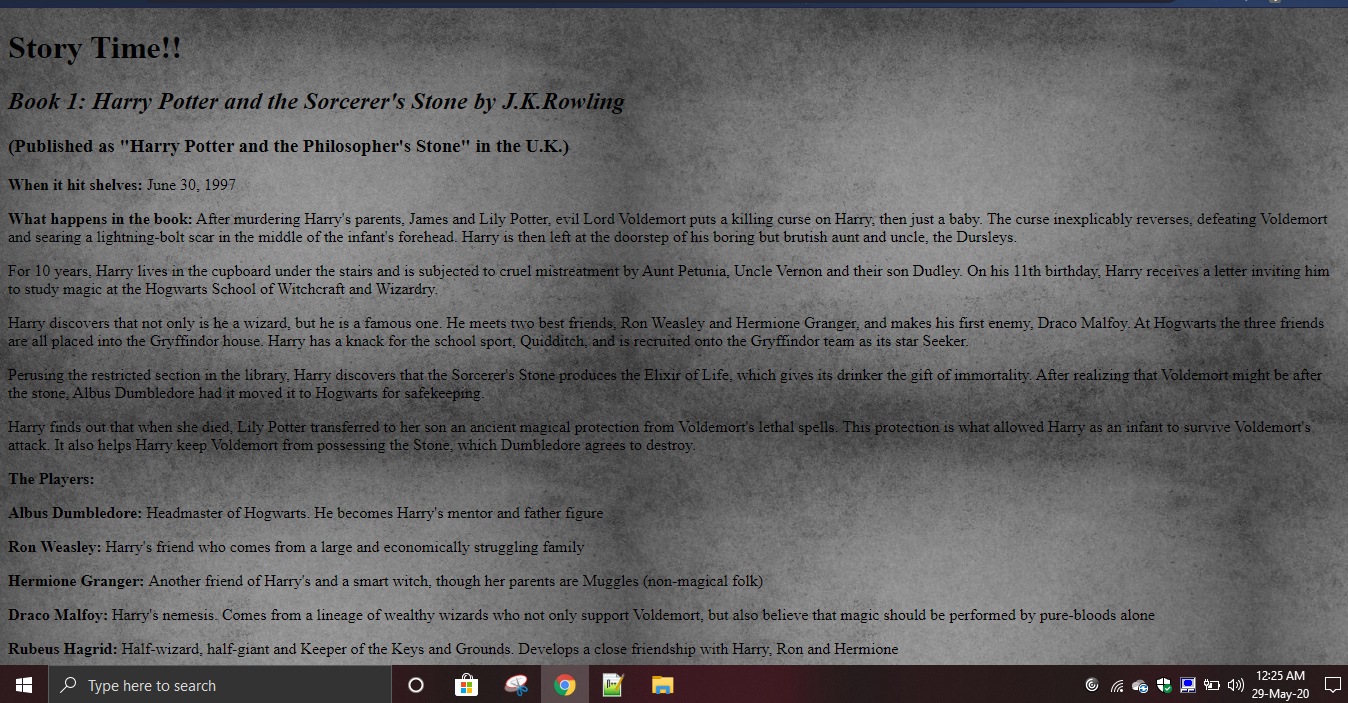Activate Cortana from the taskbar
The height and width of the screenshot is (703, 1348).
415,685
